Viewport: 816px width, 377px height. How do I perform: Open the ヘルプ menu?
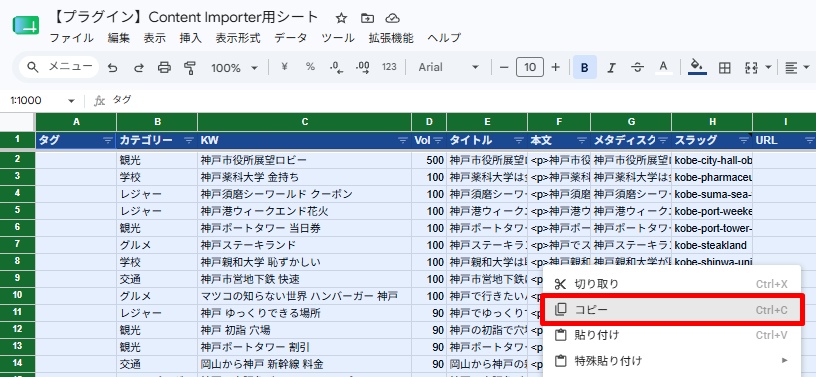(x=444, y=38)
